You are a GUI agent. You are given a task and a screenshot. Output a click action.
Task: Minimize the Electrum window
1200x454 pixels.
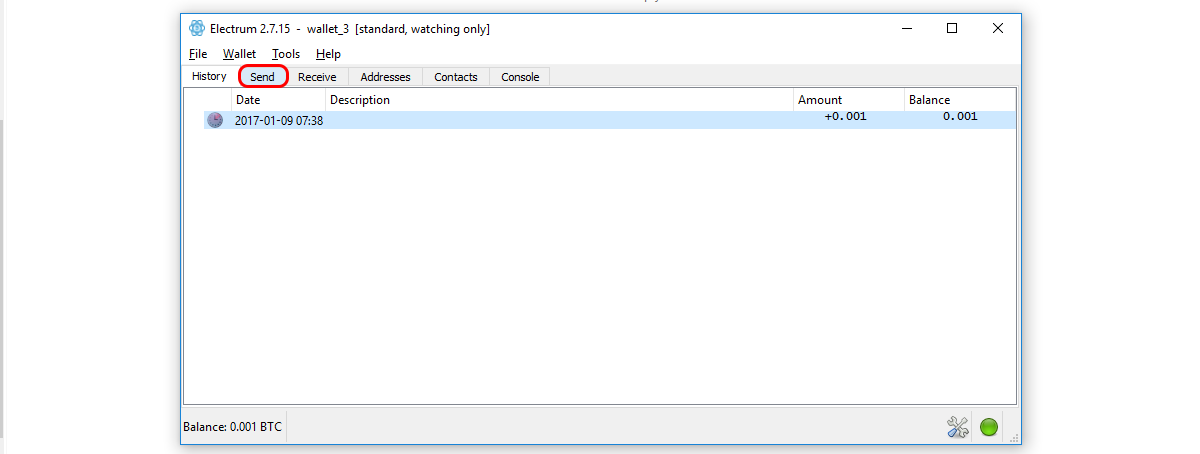click(905, 29)
